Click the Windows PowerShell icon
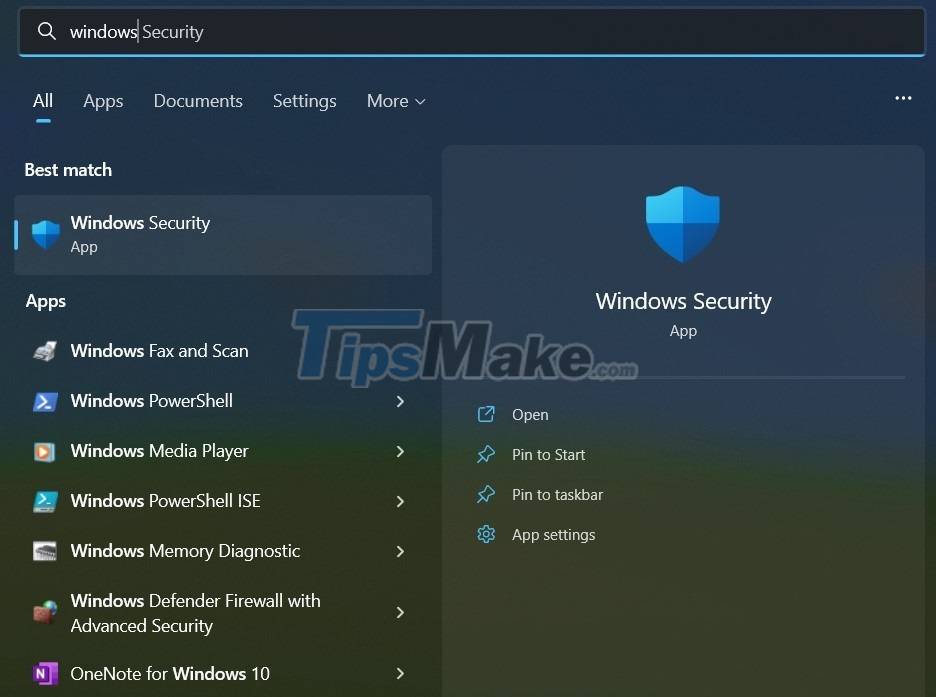Viewport: 936px width, 697px height. tap(45, 401)
